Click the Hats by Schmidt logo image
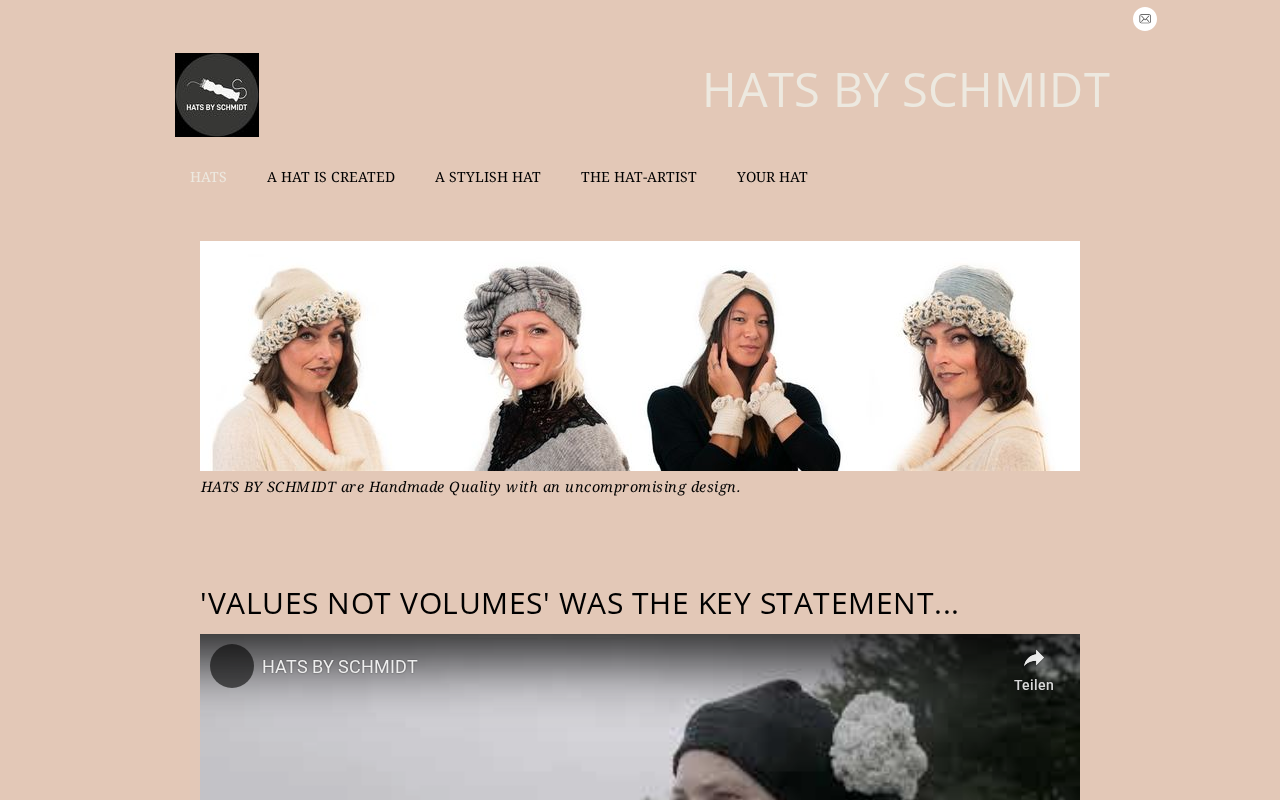This screenshot has height=800, width=1280. (217, 95)
